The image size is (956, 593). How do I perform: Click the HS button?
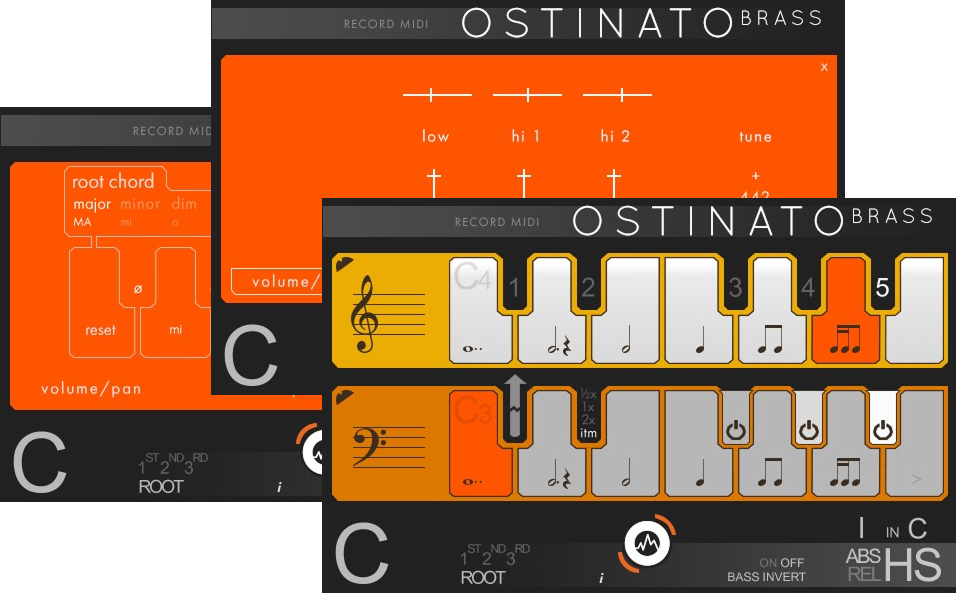point(913,564)
